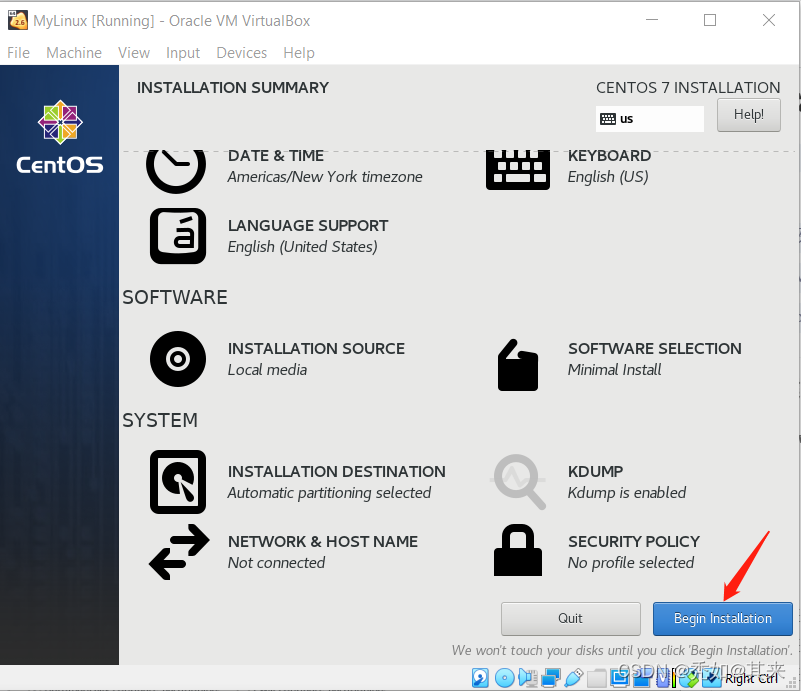Click Begin Installation button

pos(723,618)
